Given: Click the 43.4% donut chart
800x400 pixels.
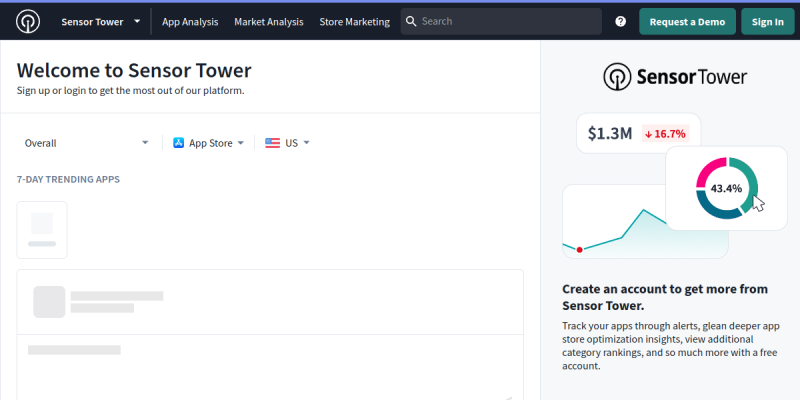Looking at the screenshot, I should pyautogui.click(x=727, y=188).
